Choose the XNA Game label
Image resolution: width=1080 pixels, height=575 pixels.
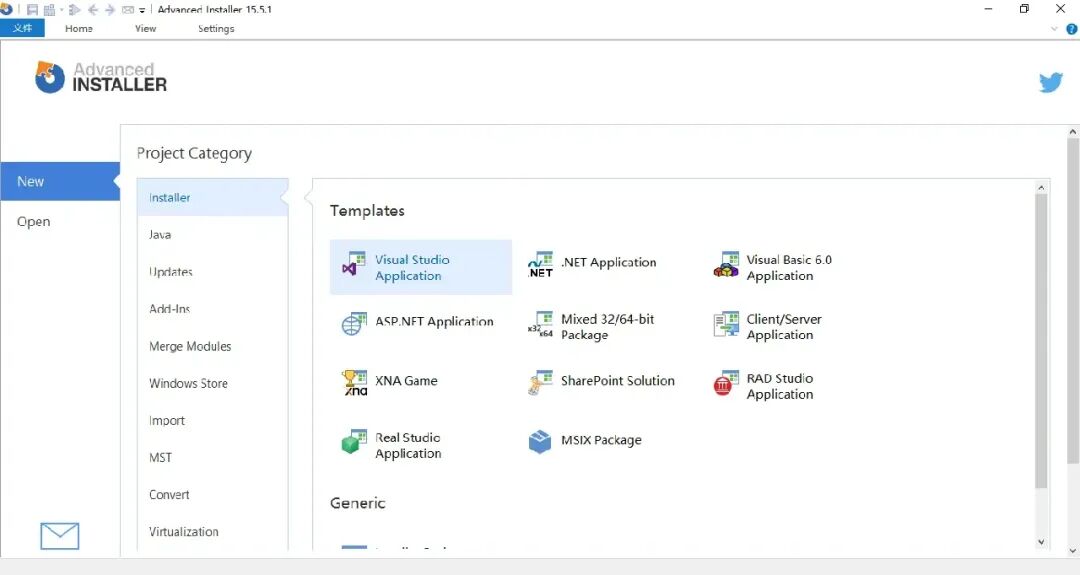pos(406,381)
